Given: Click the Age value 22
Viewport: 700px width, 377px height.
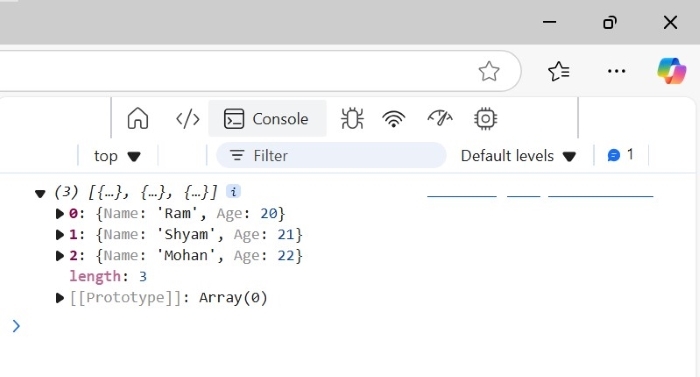Looking at the screenshot, I should [286, 256].
